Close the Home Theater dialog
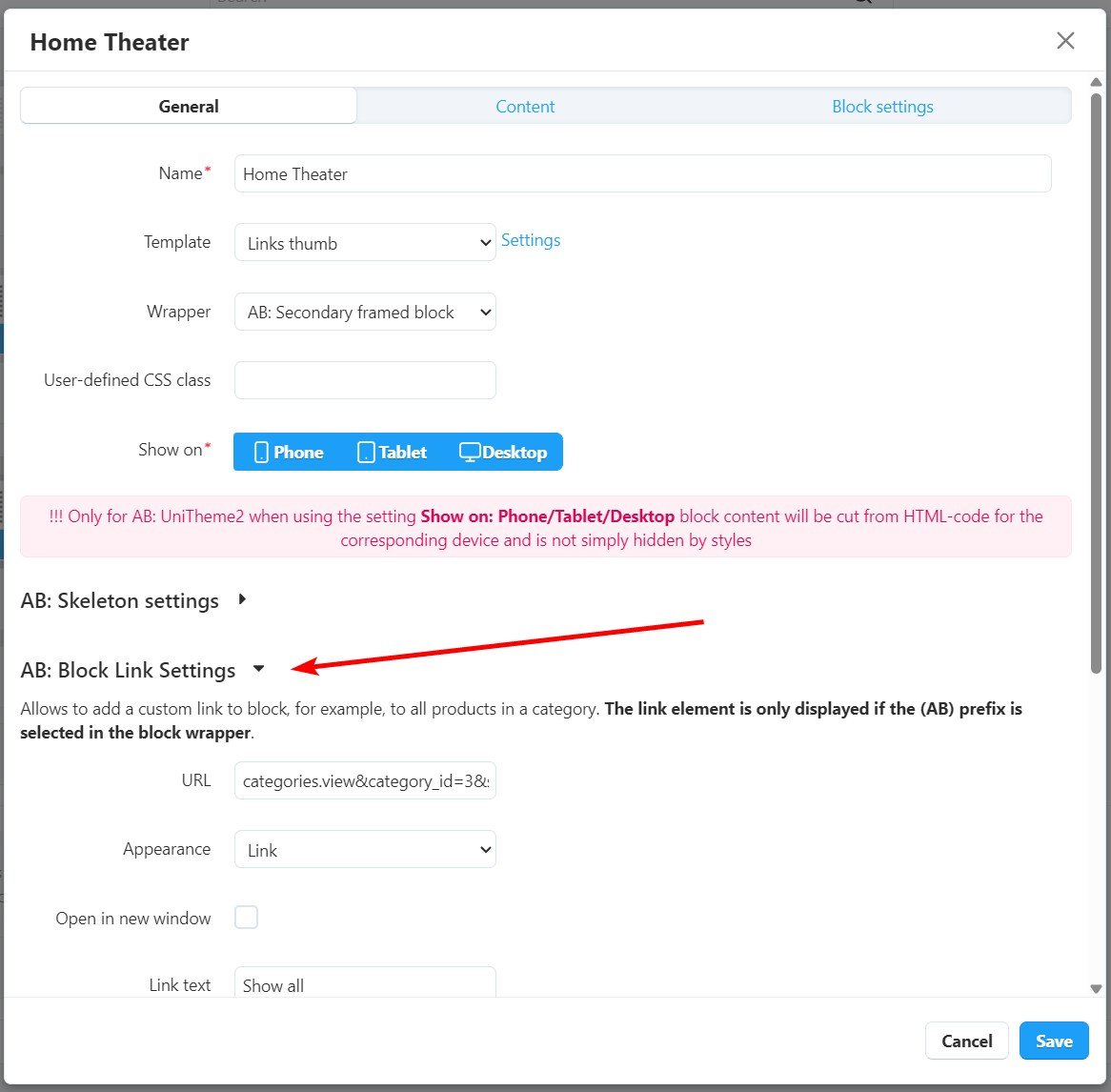The image size is (1111, 1092). point(1065,40)
